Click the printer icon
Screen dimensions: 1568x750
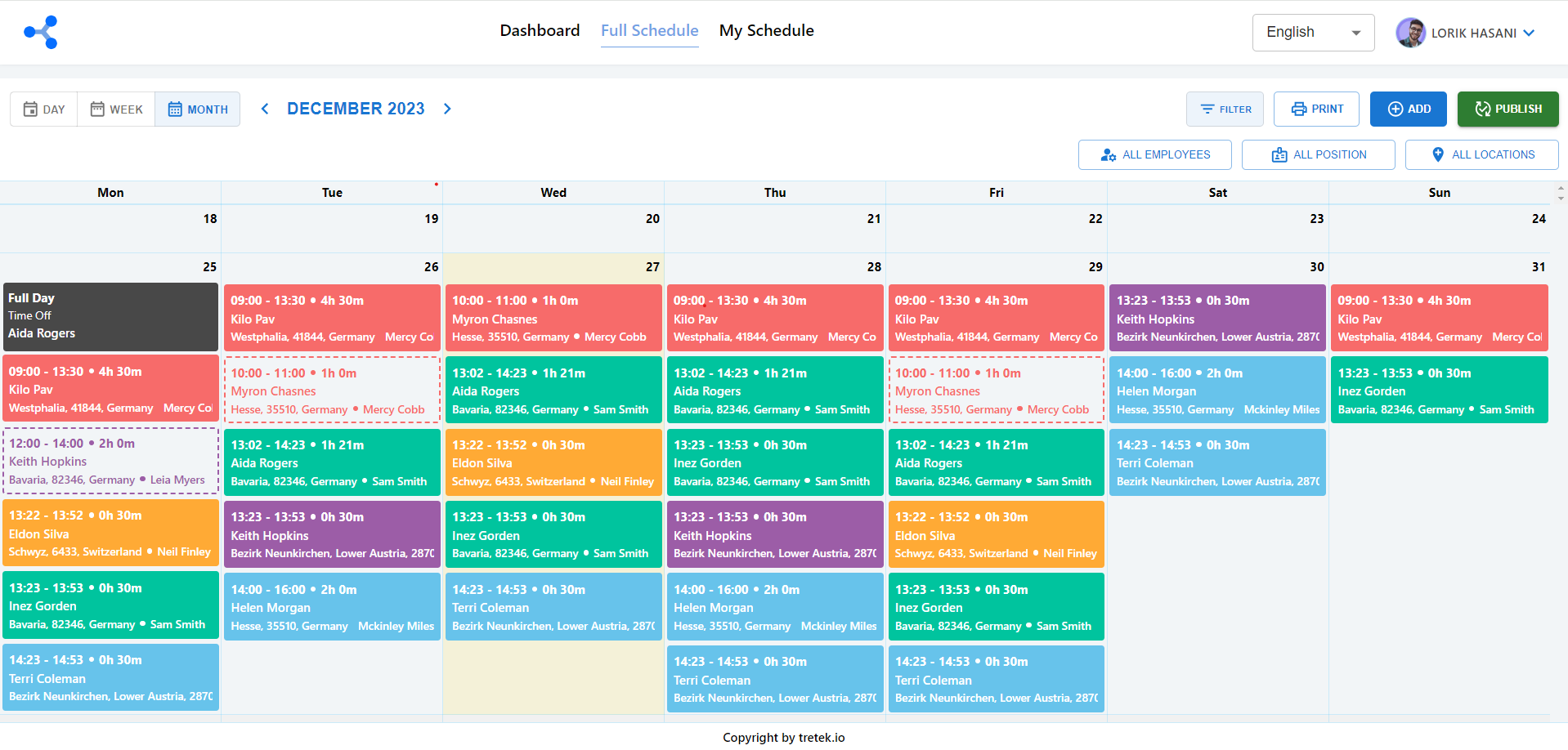pos(1298,109)
